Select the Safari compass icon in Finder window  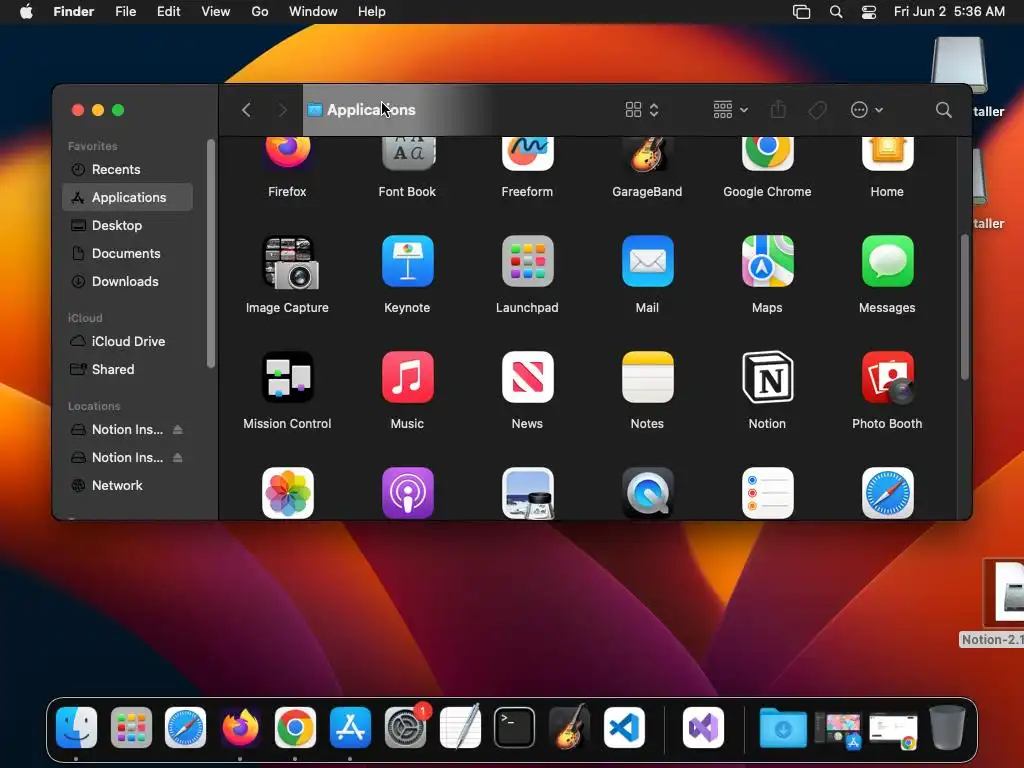[888, 493]
